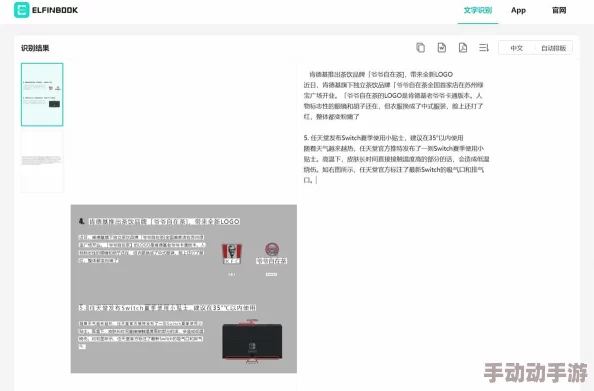Open the App menu item
This screenshot has width=594, height=391.
(518, 10)
